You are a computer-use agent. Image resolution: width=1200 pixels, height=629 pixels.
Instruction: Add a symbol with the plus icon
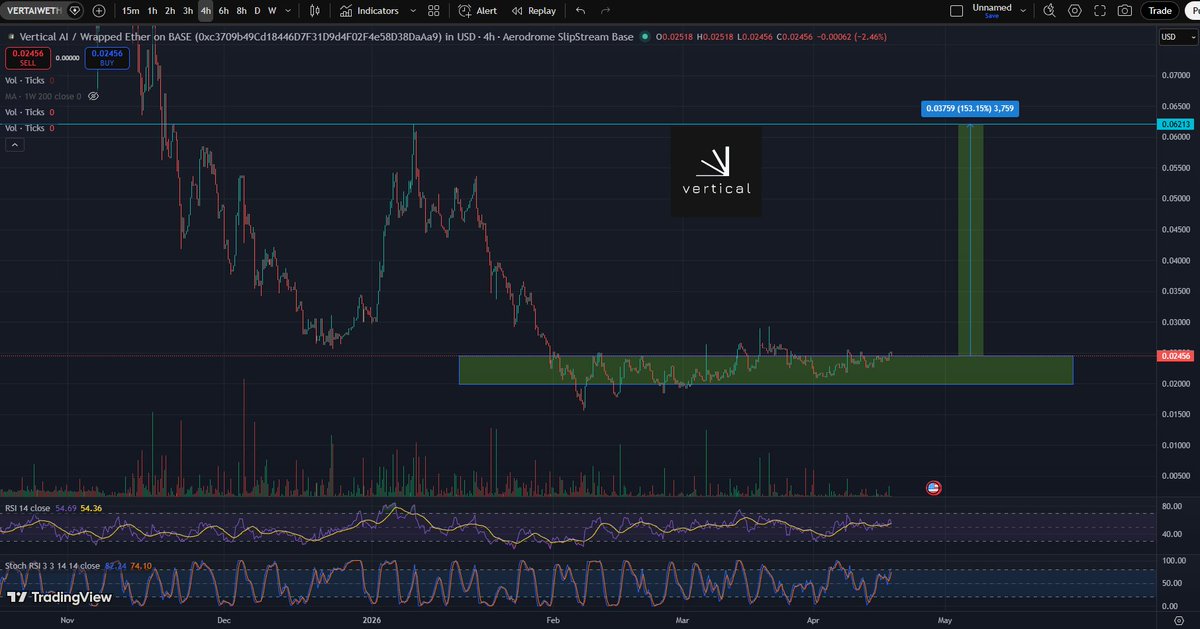[x=98, y=11]
